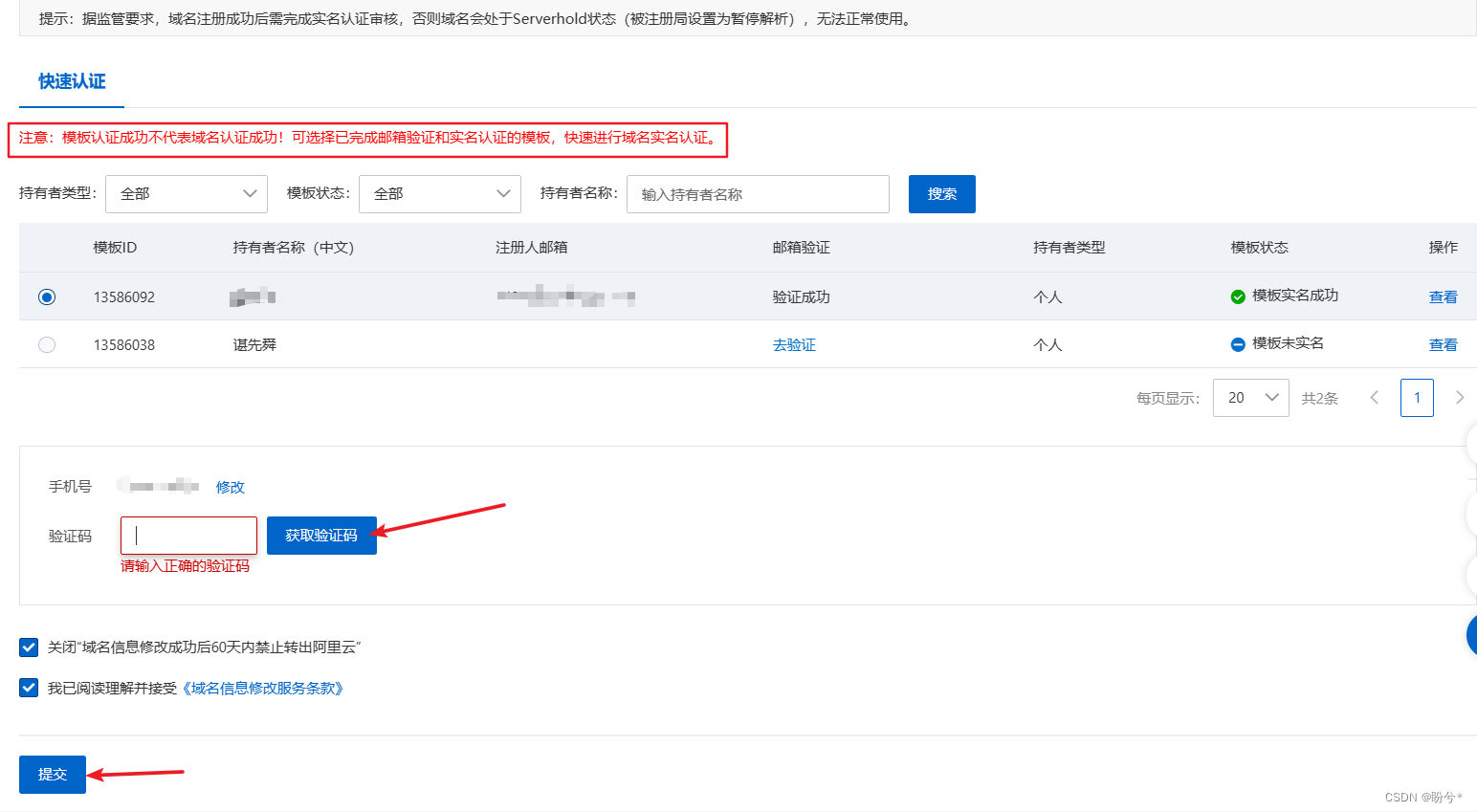Open the per-page count dropdown showing 20

tap(1251, 398)
